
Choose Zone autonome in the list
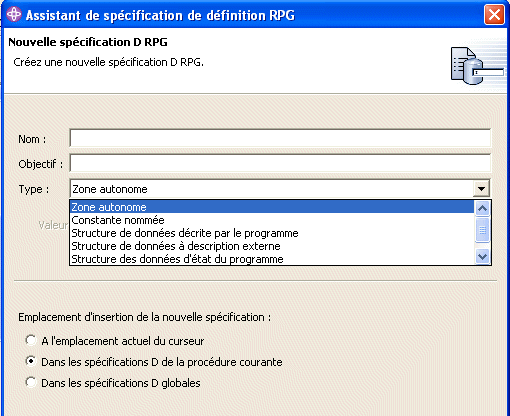click(x=272, y=207)
